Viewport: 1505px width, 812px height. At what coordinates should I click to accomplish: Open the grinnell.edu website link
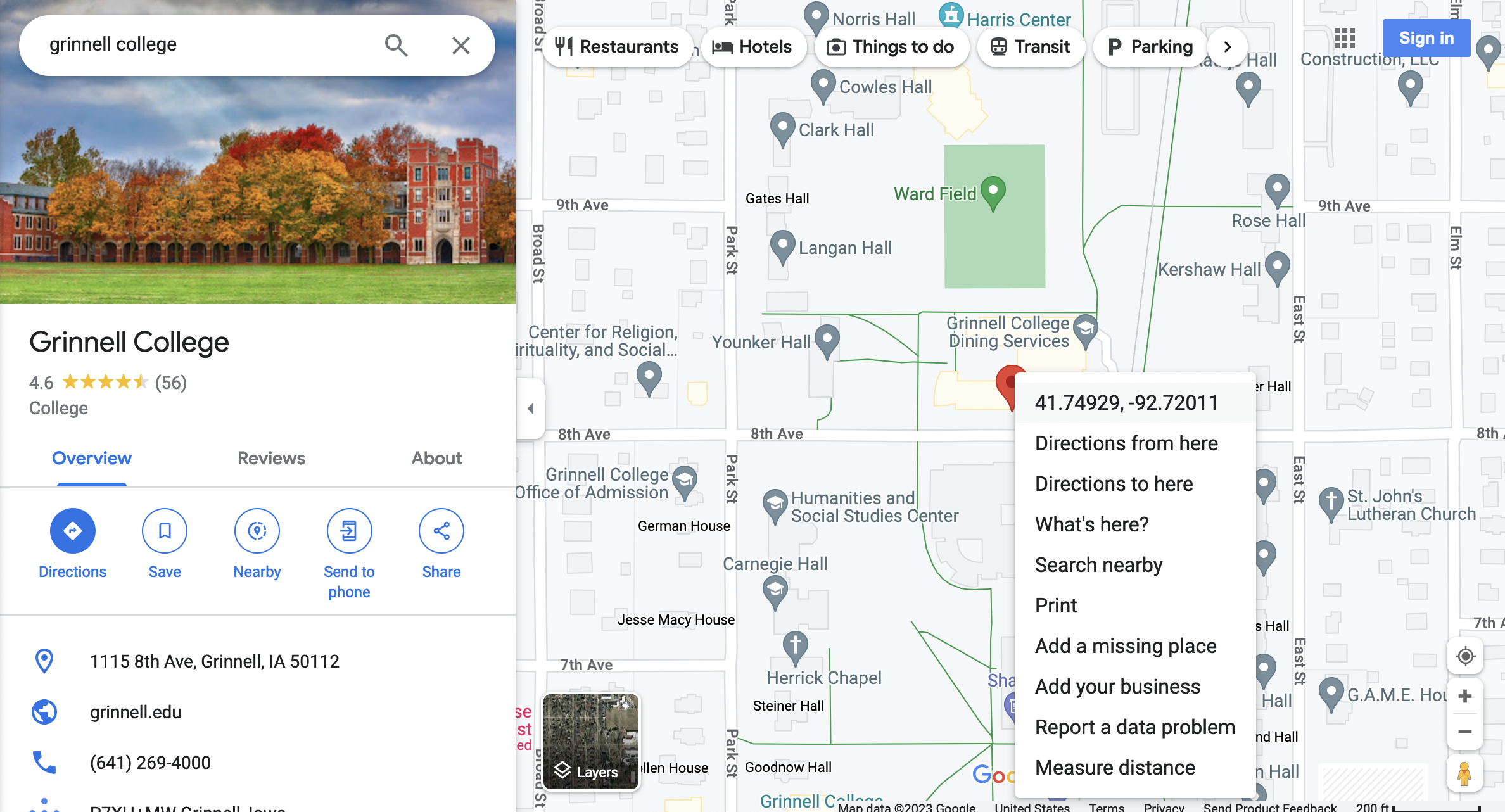pos(136,712)
